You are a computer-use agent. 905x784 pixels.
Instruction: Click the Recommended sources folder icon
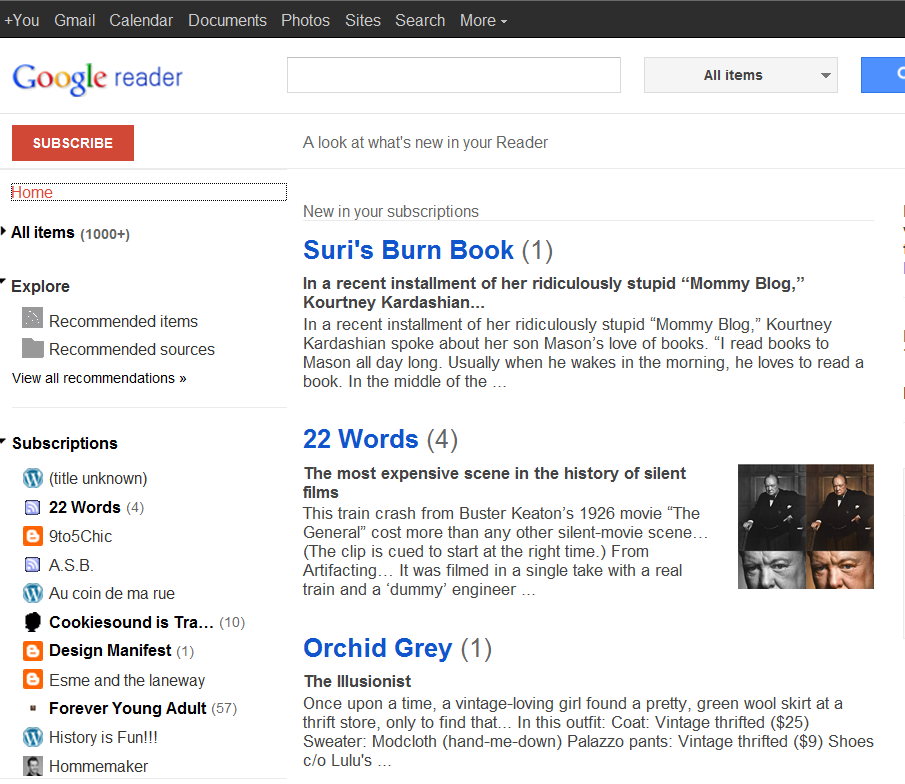[32, 348]
